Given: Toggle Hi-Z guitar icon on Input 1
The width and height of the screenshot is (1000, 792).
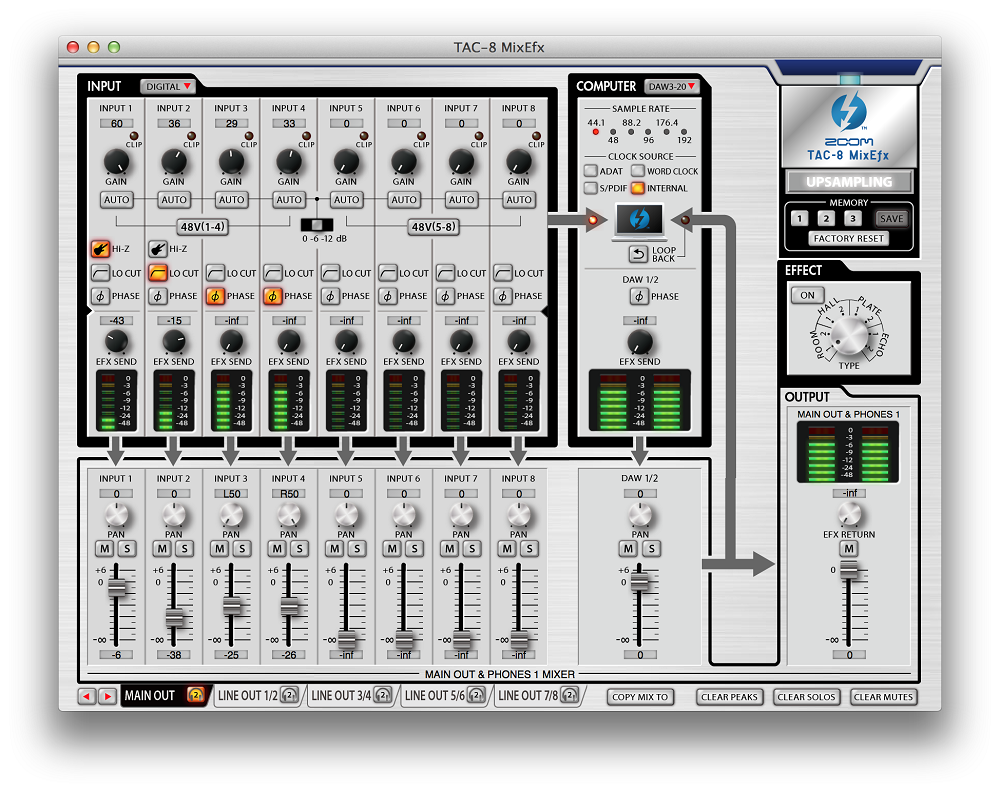Looking at the screenshot, I should (x=100, y=249).
